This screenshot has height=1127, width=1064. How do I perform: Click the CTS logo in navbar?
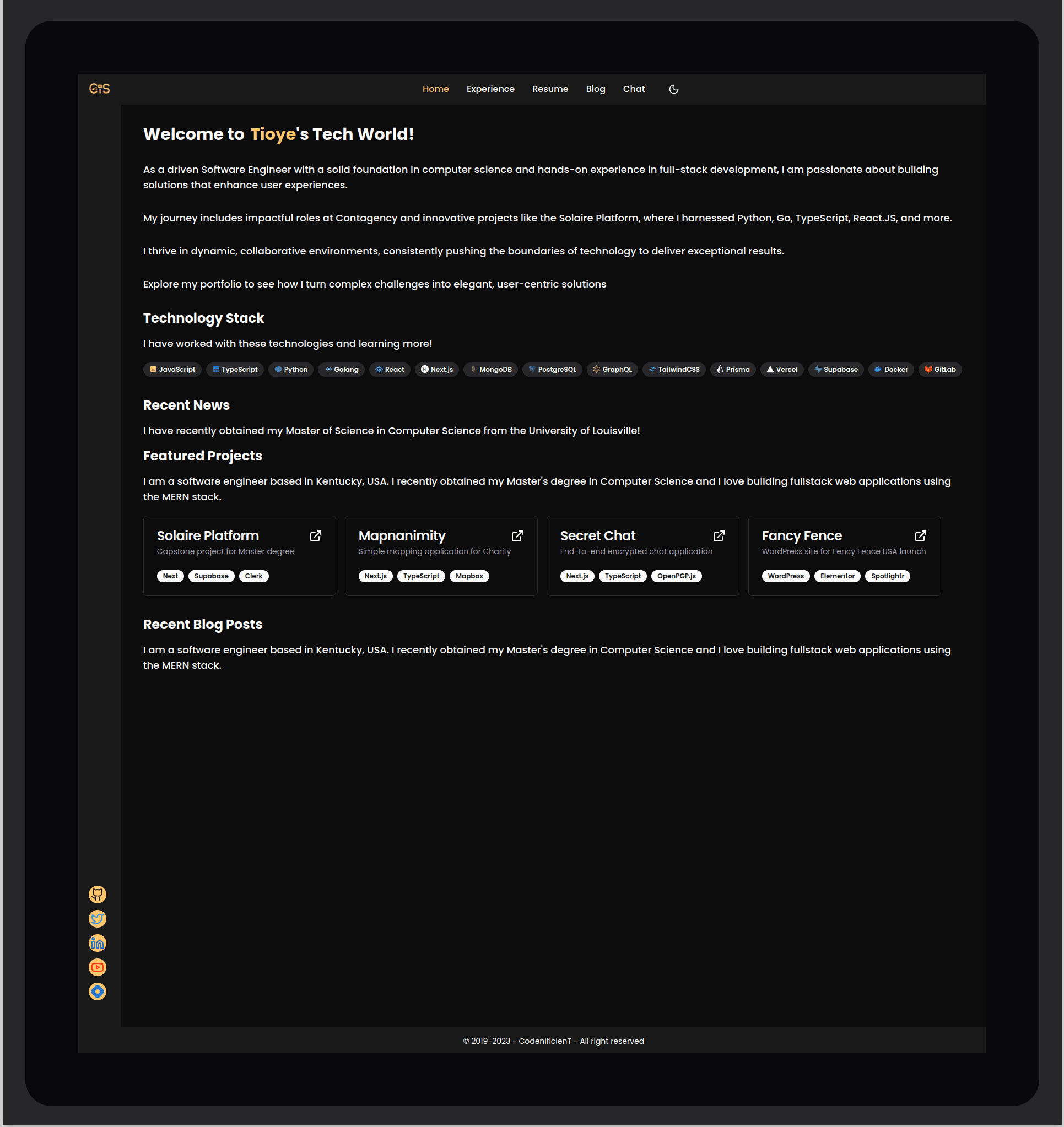tap(99, 89)
